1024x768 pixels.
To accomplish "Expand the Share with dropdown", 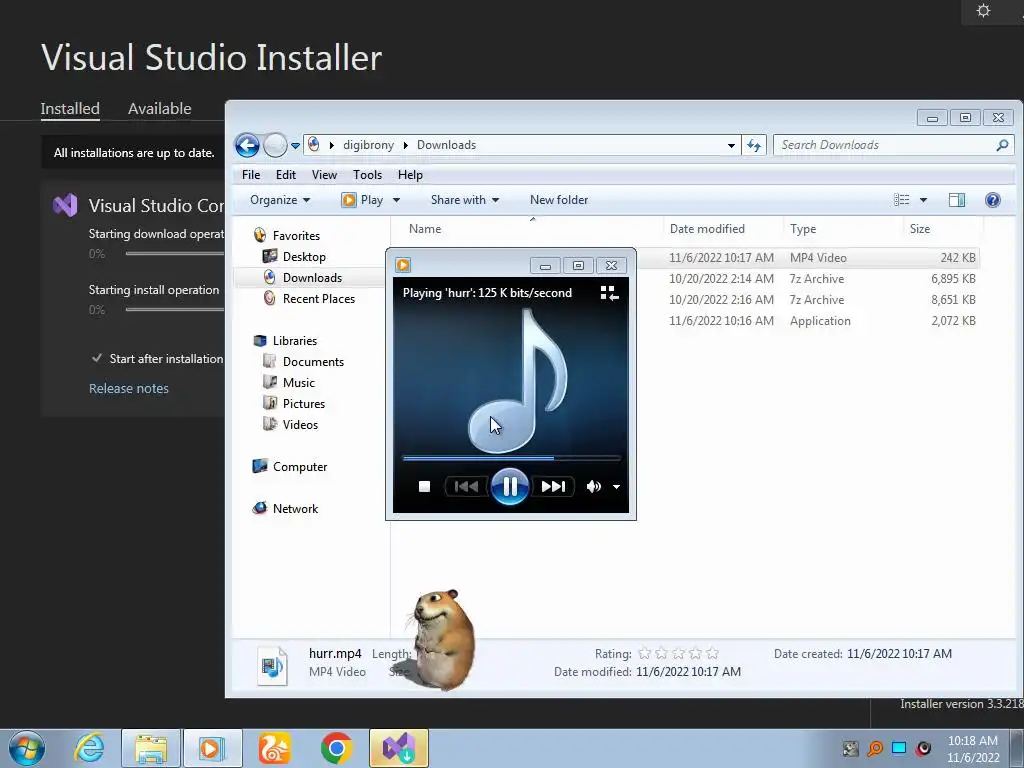I will coord(464,200).
